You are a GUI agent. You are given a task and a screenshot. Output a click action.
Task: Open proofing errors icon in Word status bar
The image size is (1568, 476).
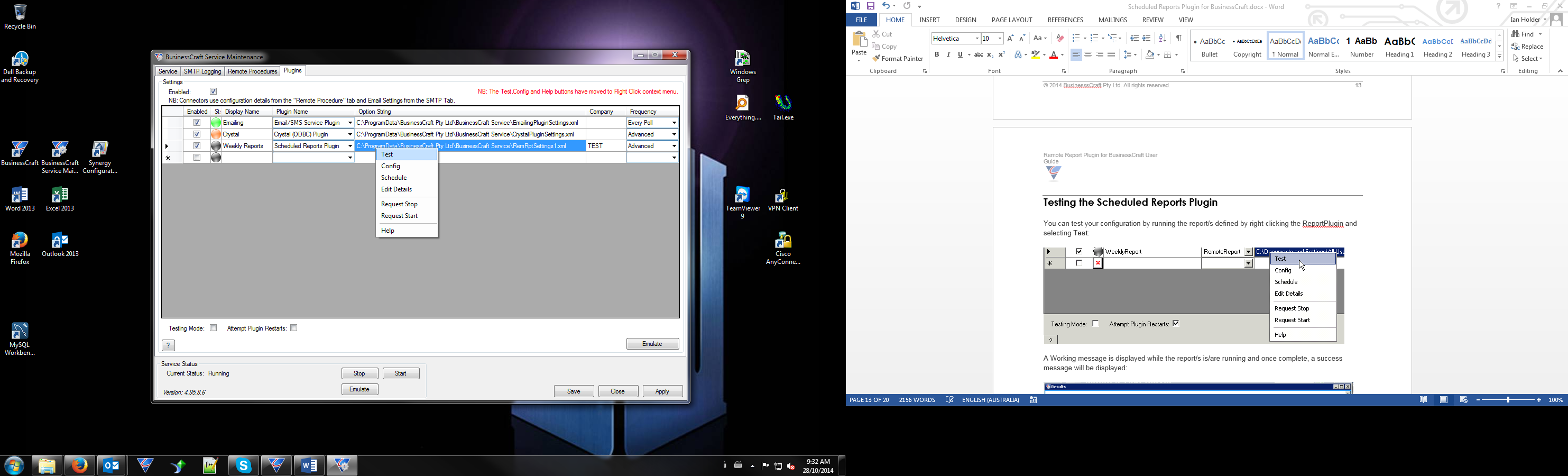pyautogui.click(x=949, y=400)
